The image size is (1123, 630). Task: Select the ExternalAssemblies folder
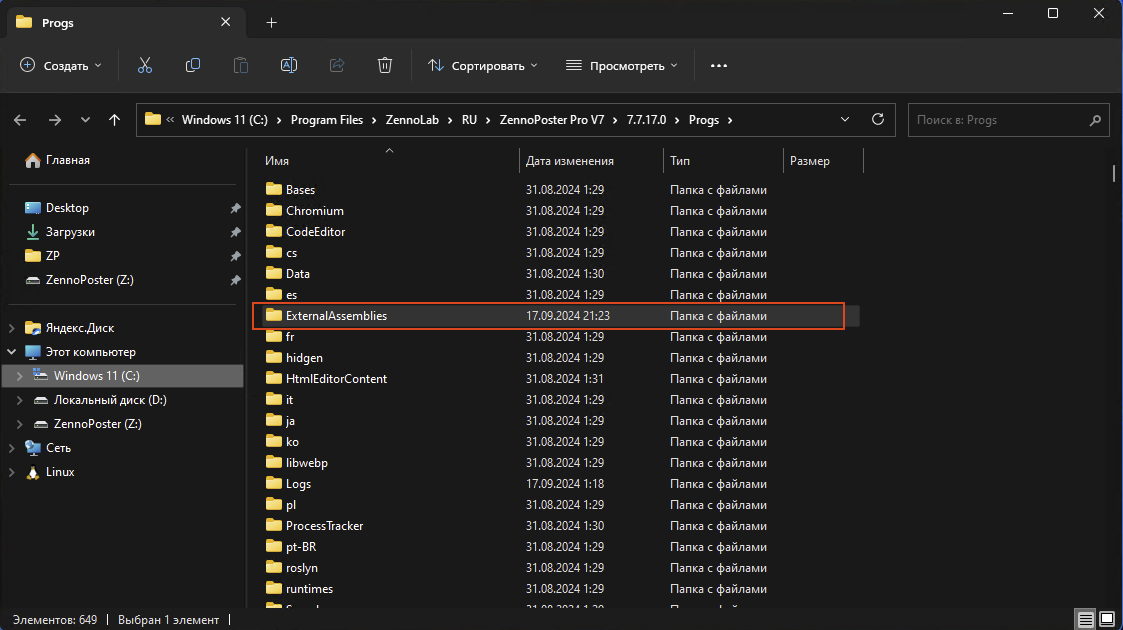[x=336, y=316]
